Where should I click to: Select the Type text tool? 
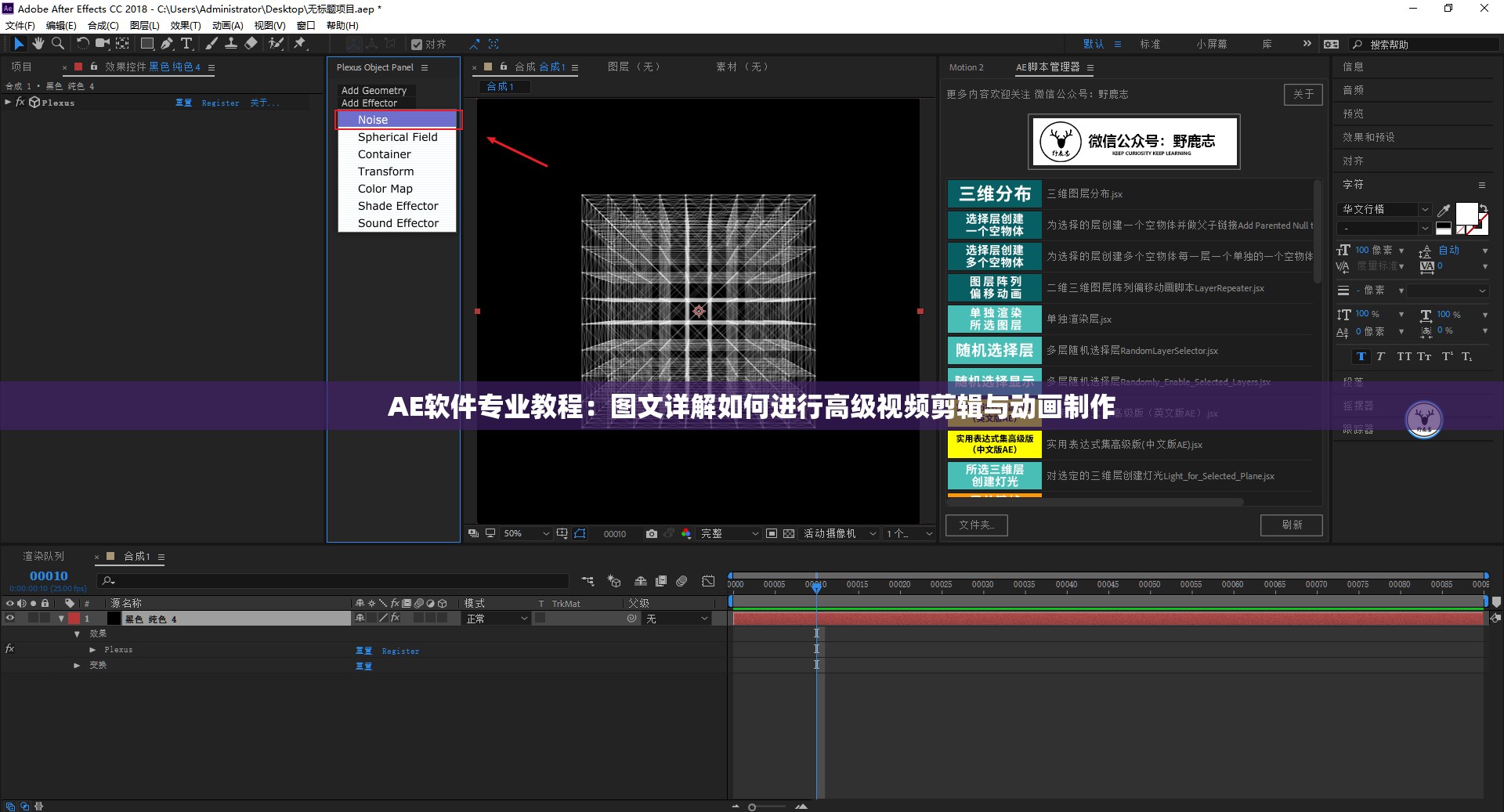pos(186,44)
